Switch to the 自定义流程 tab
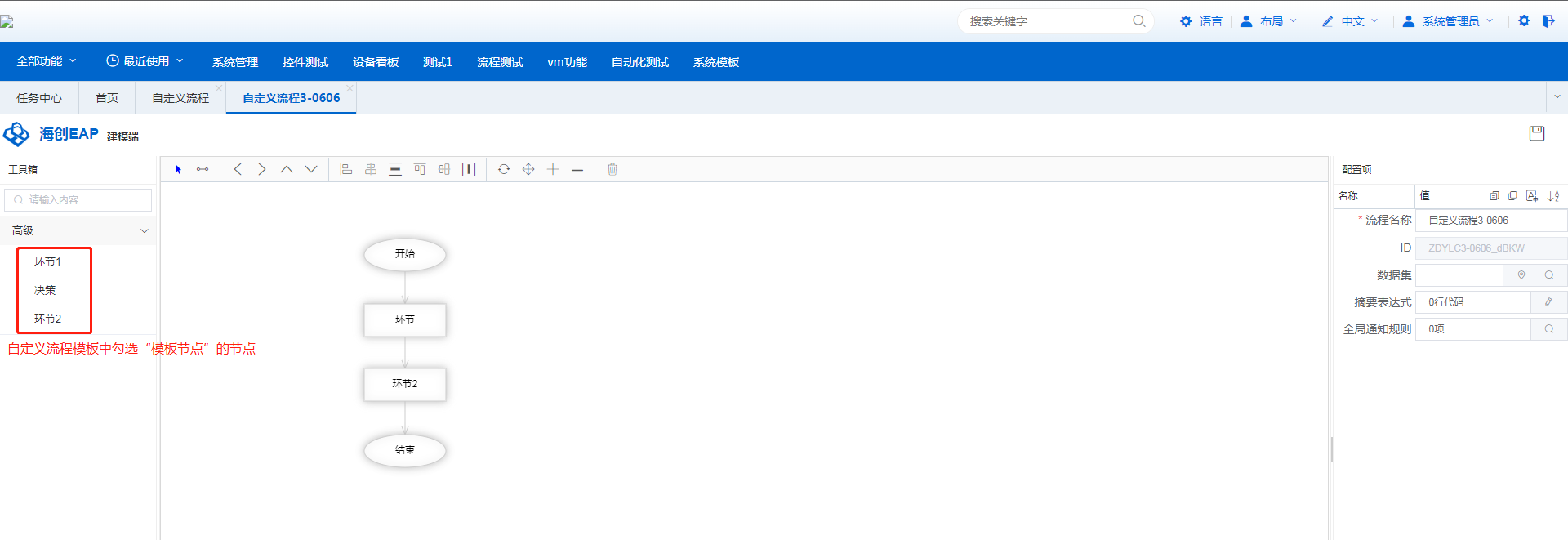 point(180,98)
